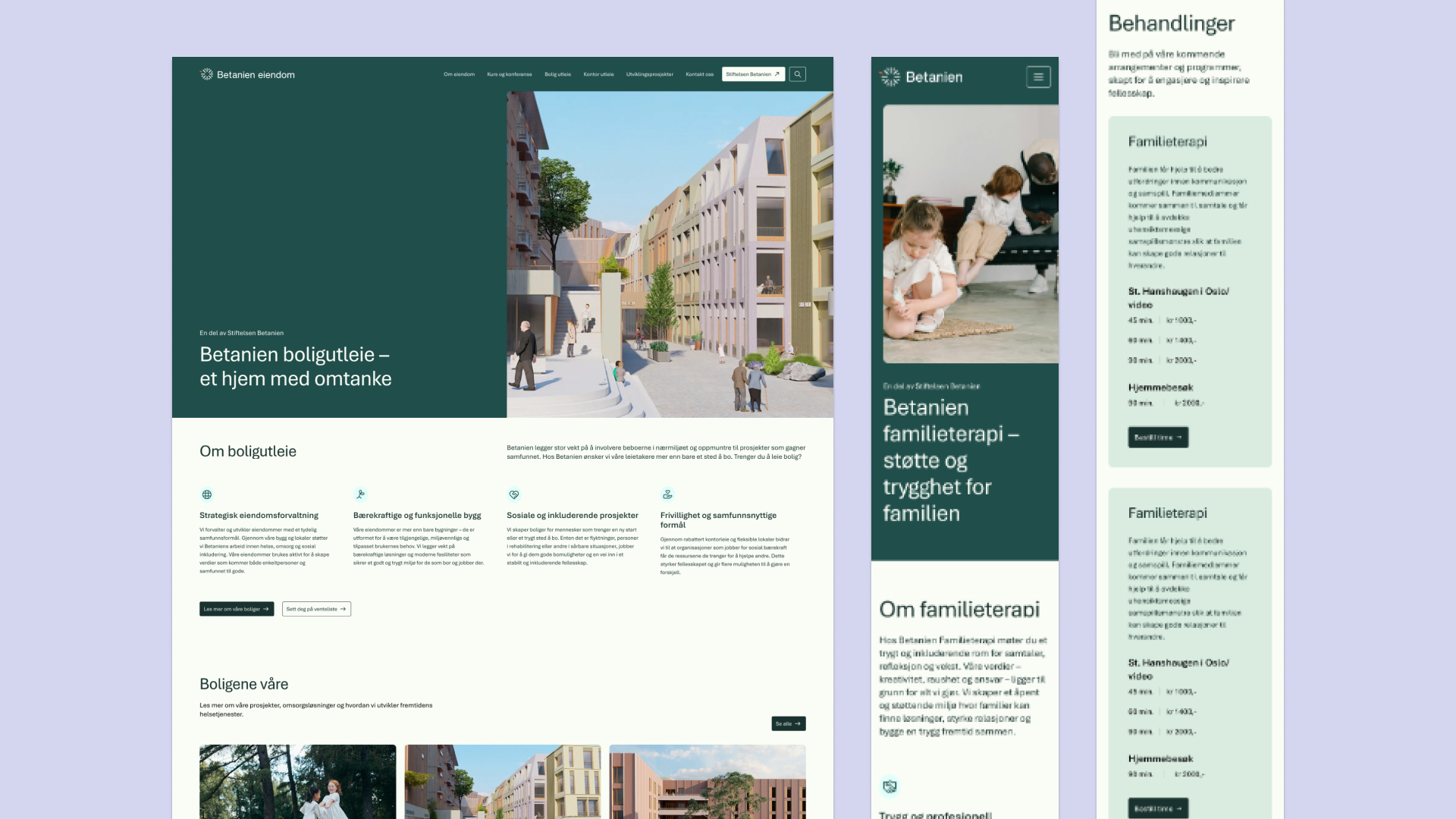The width and height of the screenshot is (1456, 819).
Task: Click the Stiftelsen Betanien button
Action: [752, 74]
